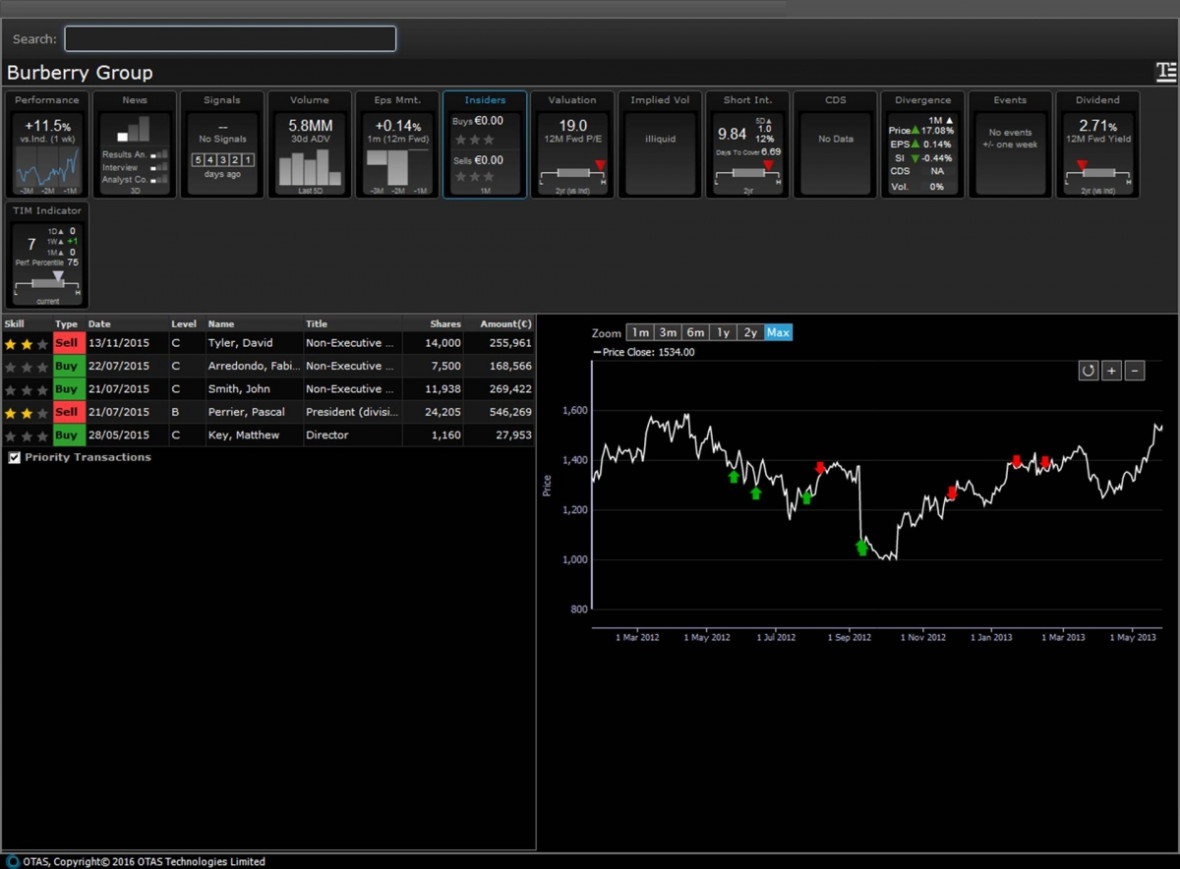
Task: Open the News tile
Action: tap(135, 144)
